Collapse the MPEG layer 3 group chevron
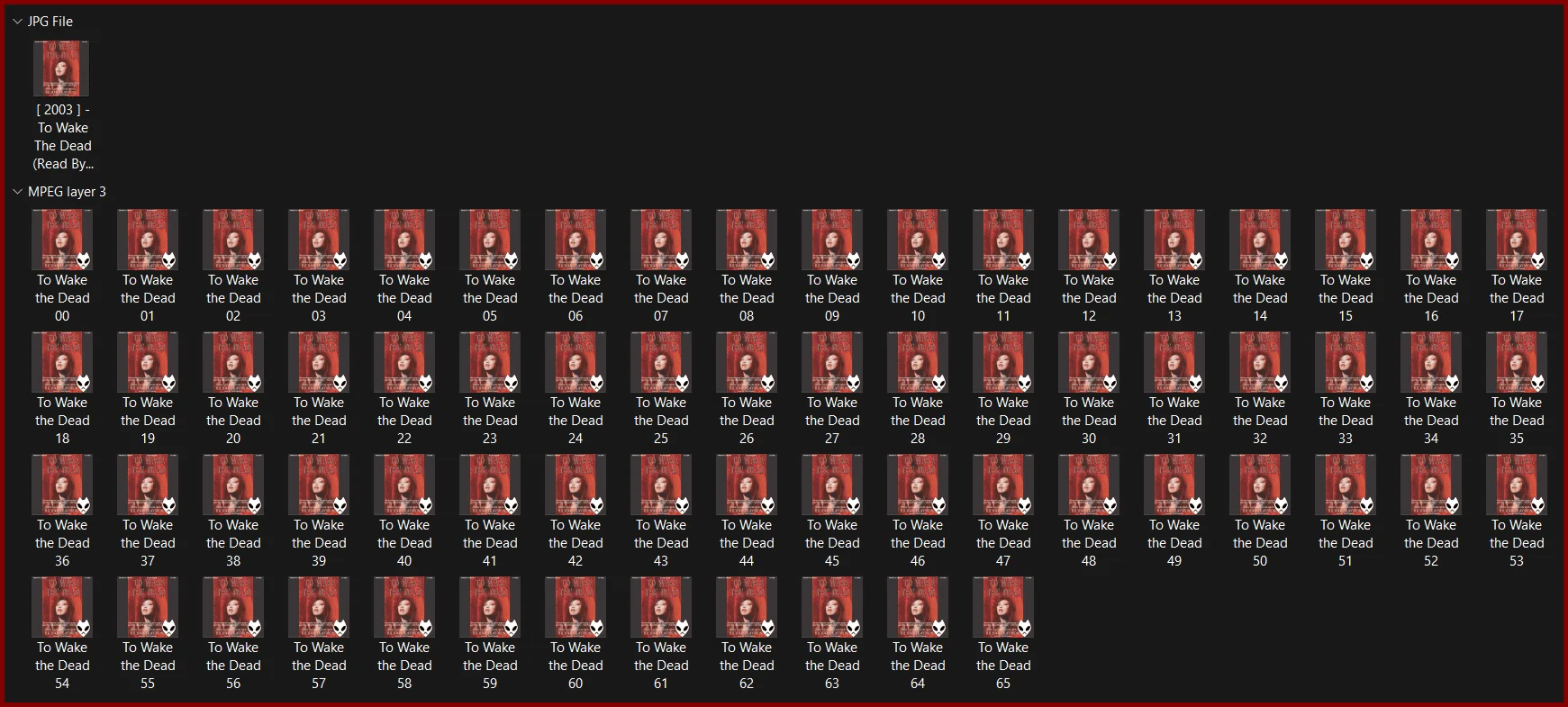The width and height of the screenshot is (1568, 707). (x=17, y=191)
